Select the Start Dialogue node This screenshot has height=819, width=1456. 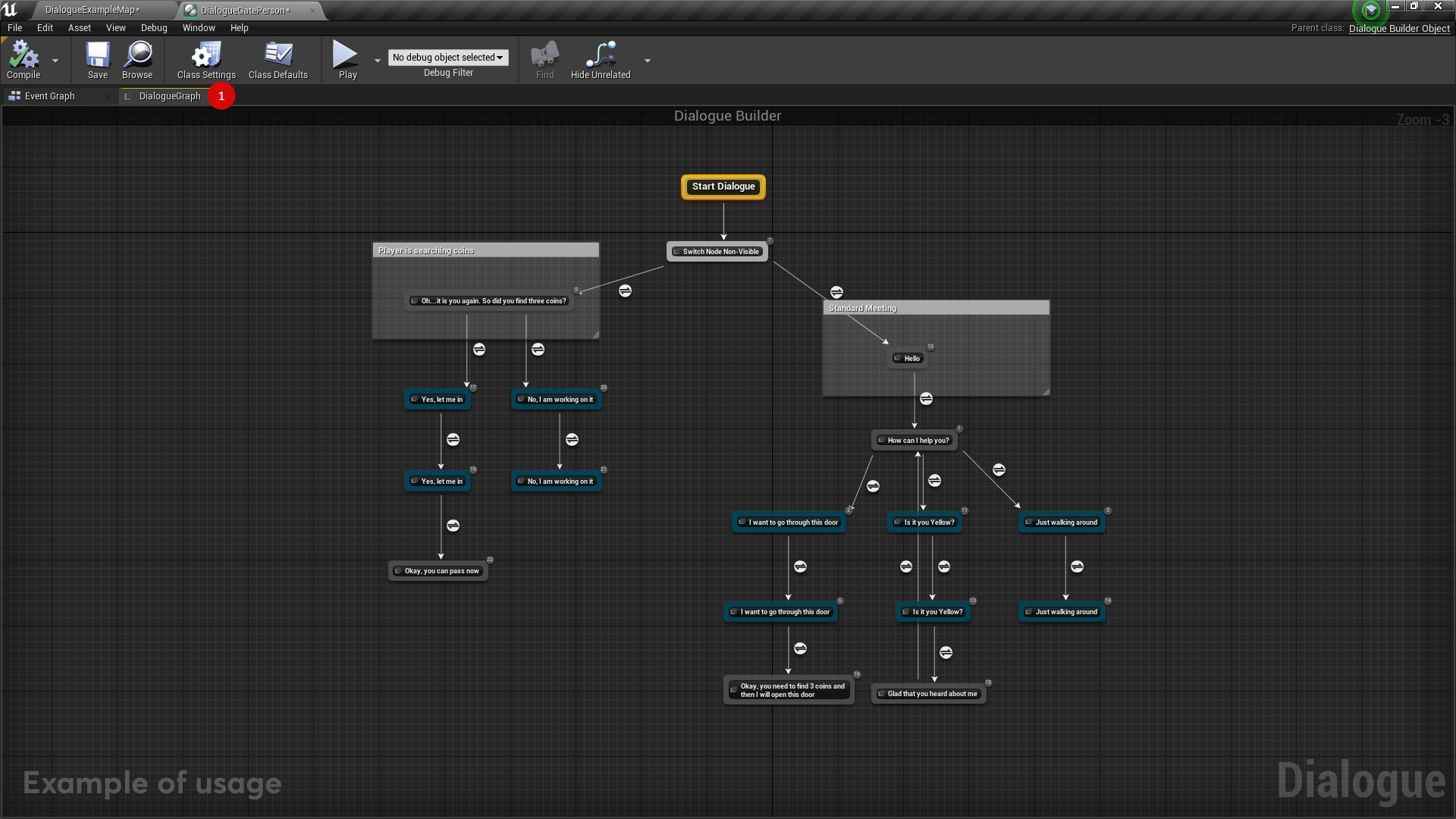coord(723,187)
